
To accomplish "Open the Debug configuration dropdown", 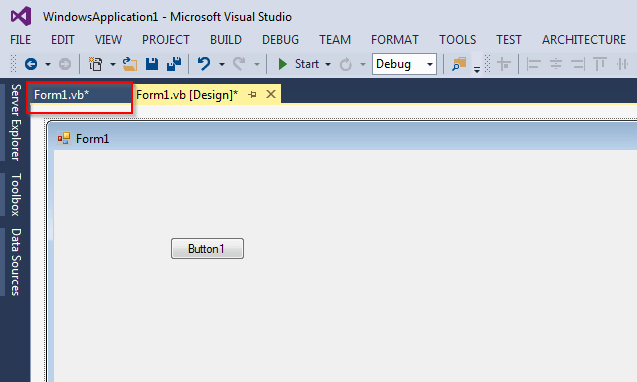I will click(404, 64).
